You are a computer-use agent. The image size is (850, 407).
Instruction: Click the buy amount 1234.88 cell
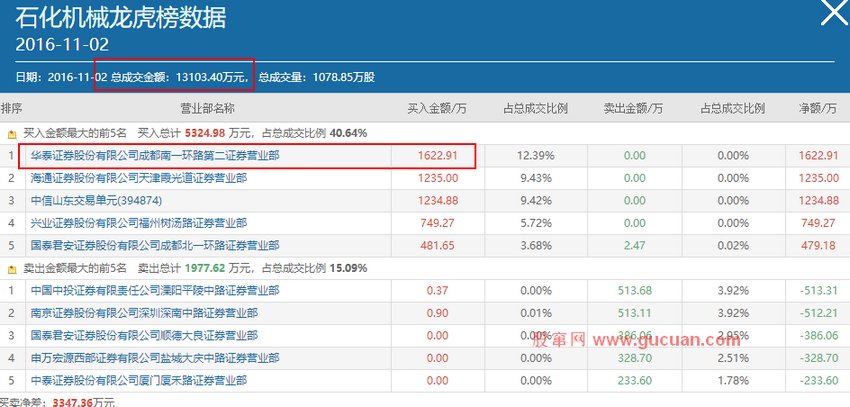click(437, 201)
